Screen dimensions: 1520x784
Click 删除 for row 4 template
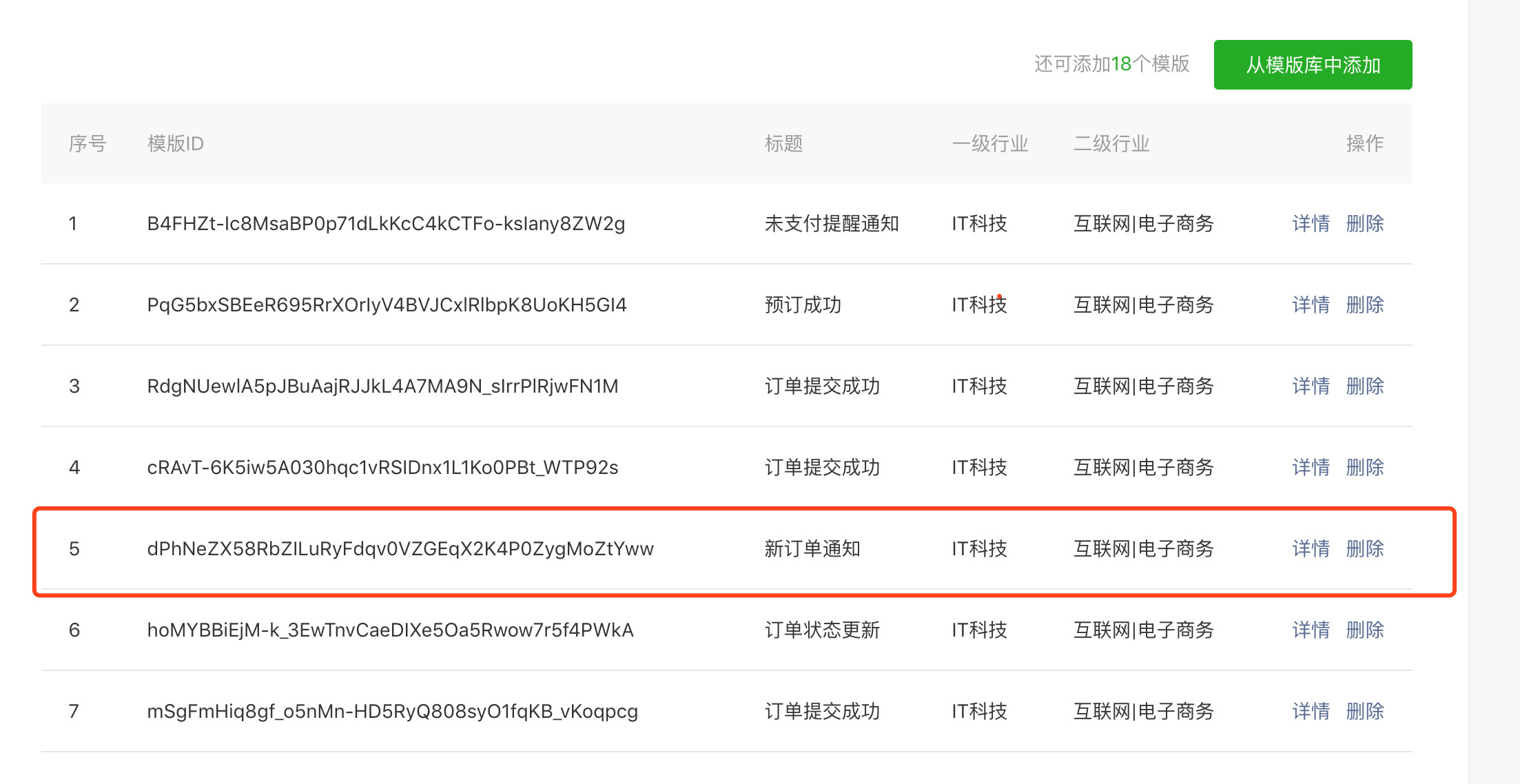tap(1365, 468)
